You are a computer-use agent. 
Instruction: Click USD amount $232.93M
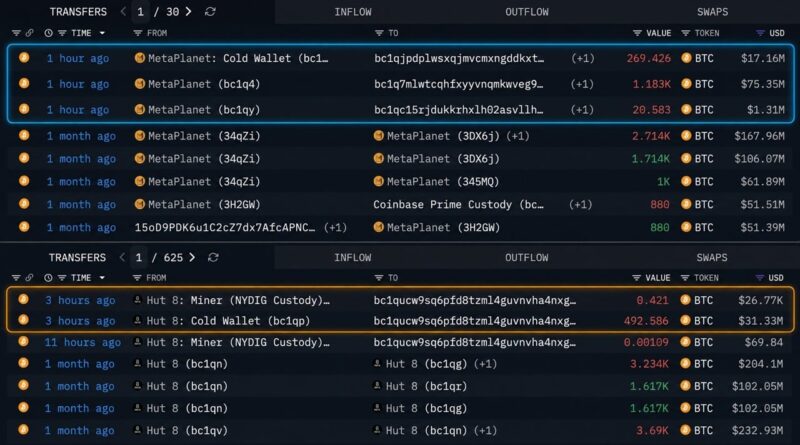757,431
